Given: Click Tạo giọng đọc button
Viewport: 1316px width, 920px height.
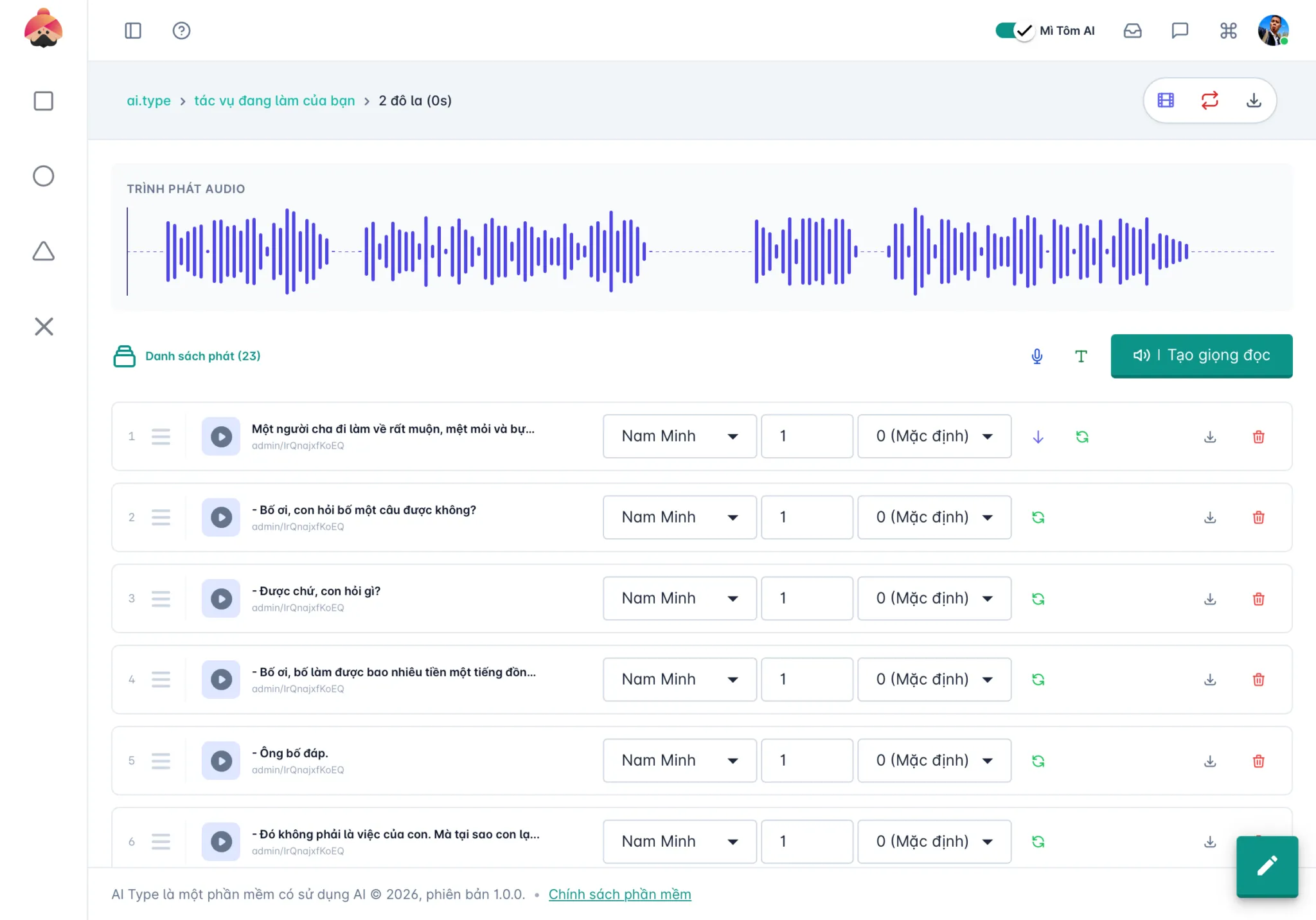Looking at the screenshot, I should click(x=1201, y=356).
